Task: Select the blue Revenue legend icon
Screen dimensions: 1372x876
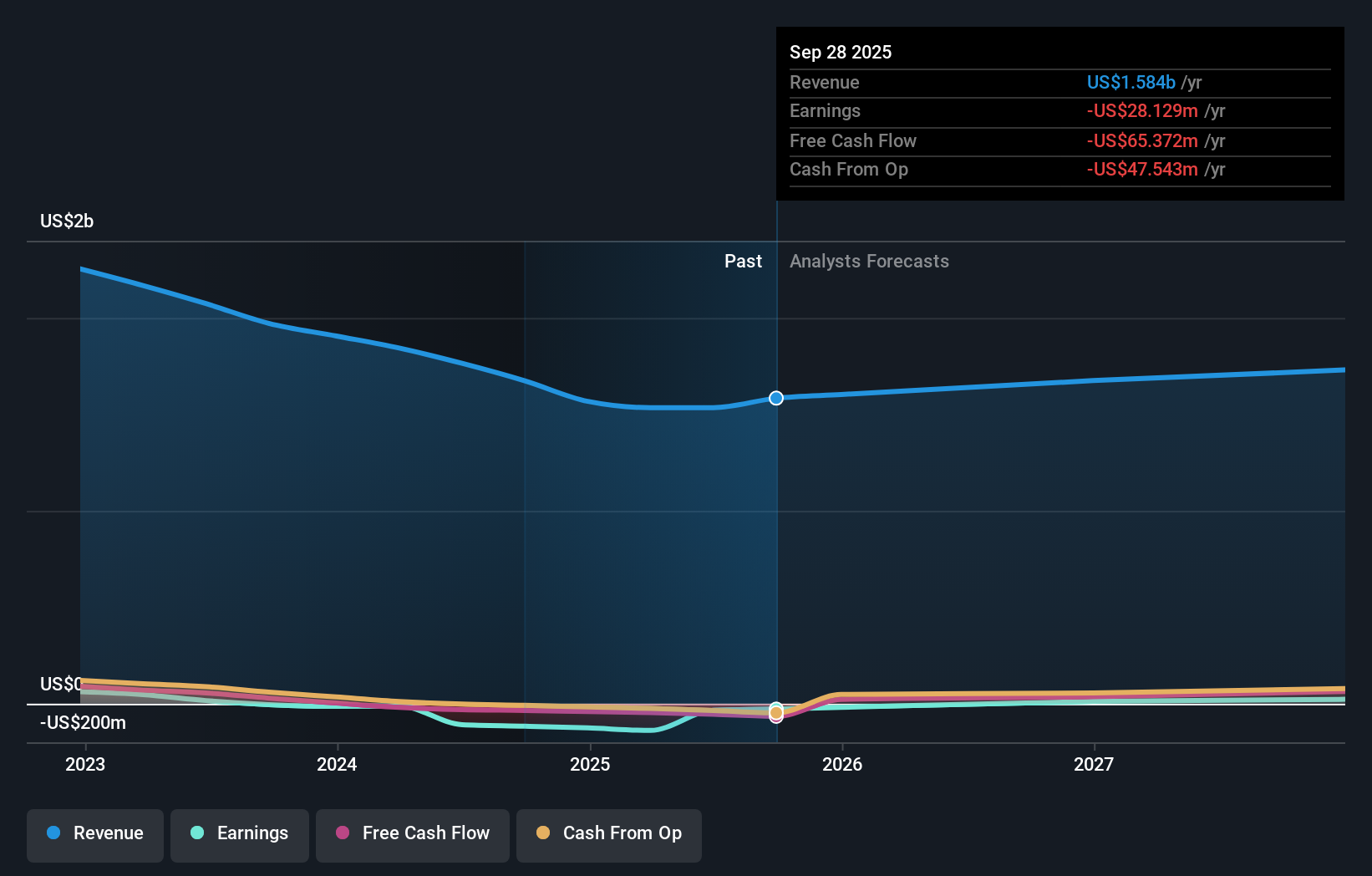Action: coord(53,833)
